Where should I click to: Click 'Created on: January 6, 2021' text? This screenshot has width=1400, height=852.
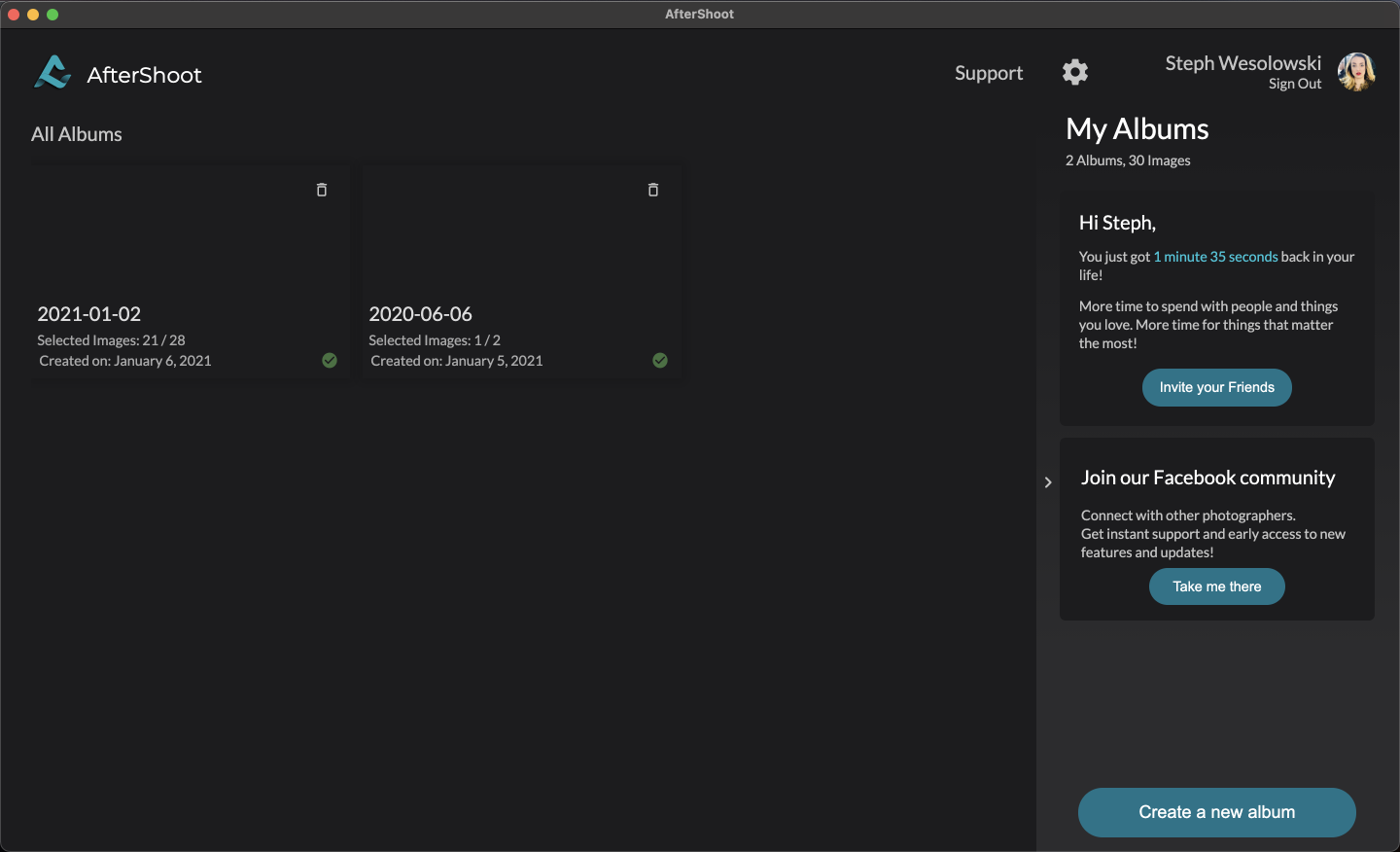(x=125, y=361)
